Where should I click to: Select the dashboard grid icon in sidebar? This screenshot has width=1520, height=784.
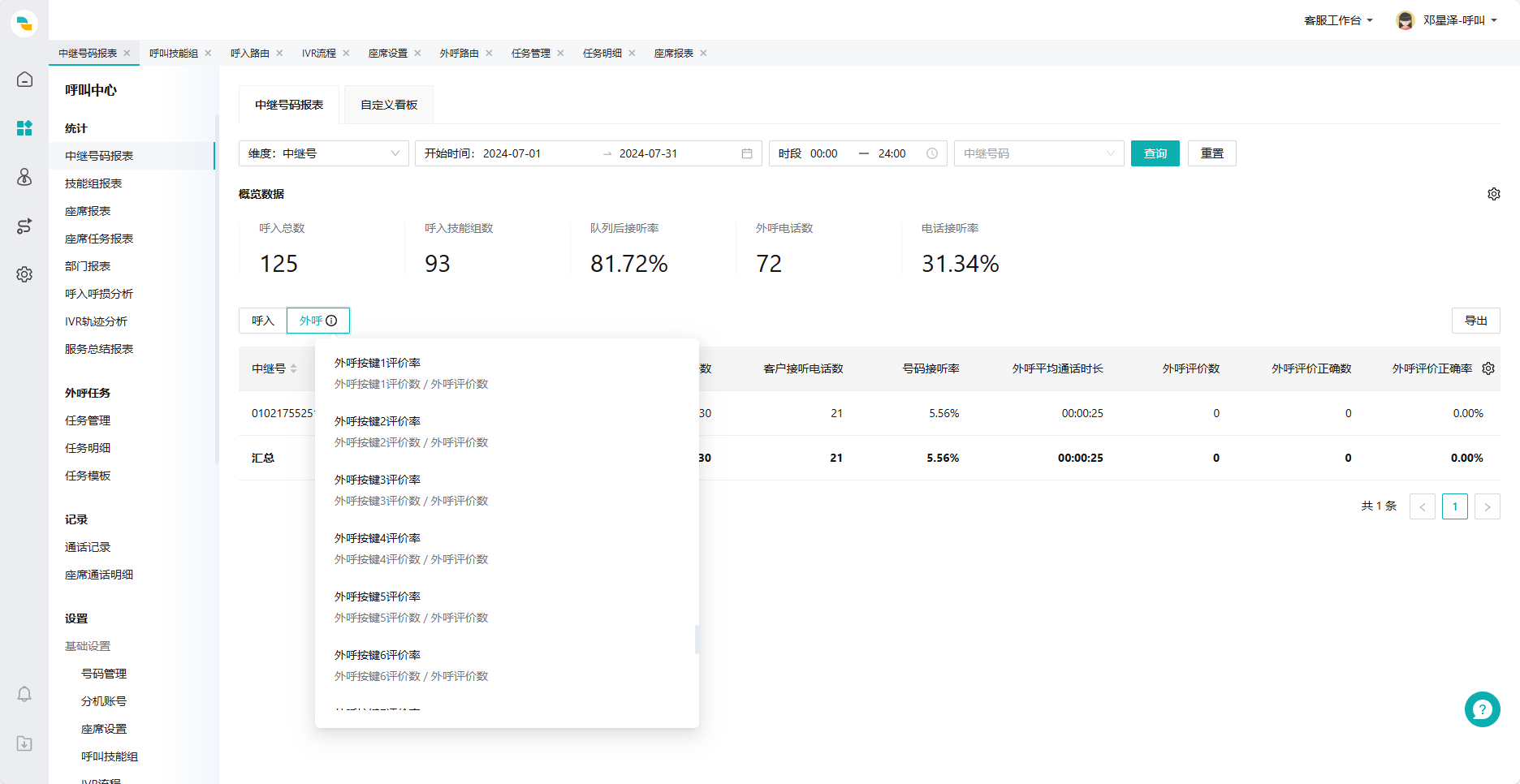point(24,128)
